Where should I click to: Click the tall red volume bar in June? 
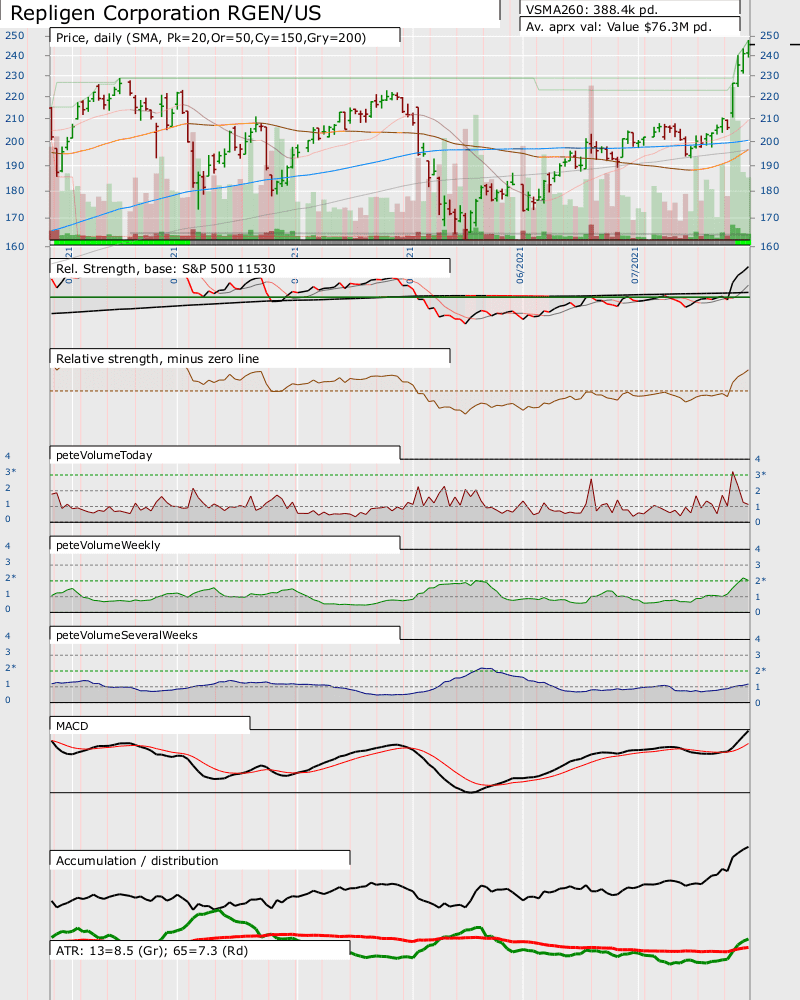point(591,162)
